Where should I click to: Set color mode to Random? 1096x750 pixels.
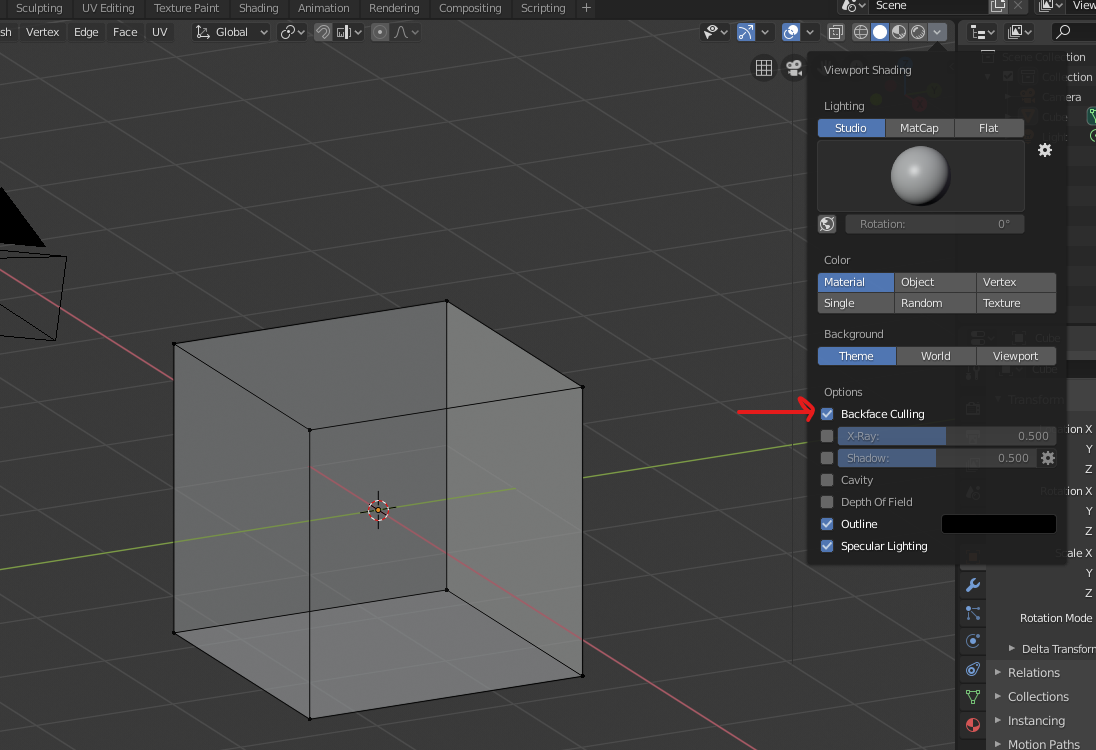click(935, 303)
